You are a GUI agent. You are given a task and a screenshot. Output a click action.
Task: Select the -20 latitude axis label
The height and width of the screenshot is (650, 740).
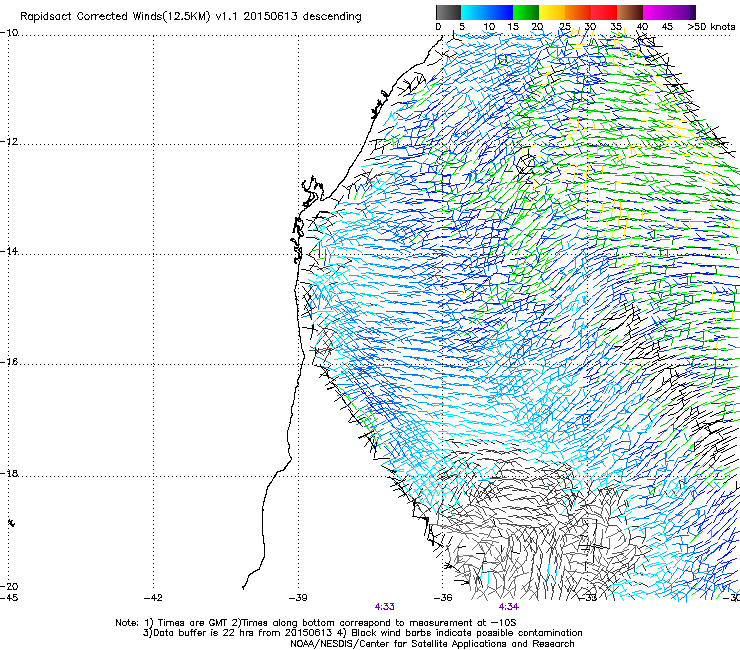tap(9, 587)
